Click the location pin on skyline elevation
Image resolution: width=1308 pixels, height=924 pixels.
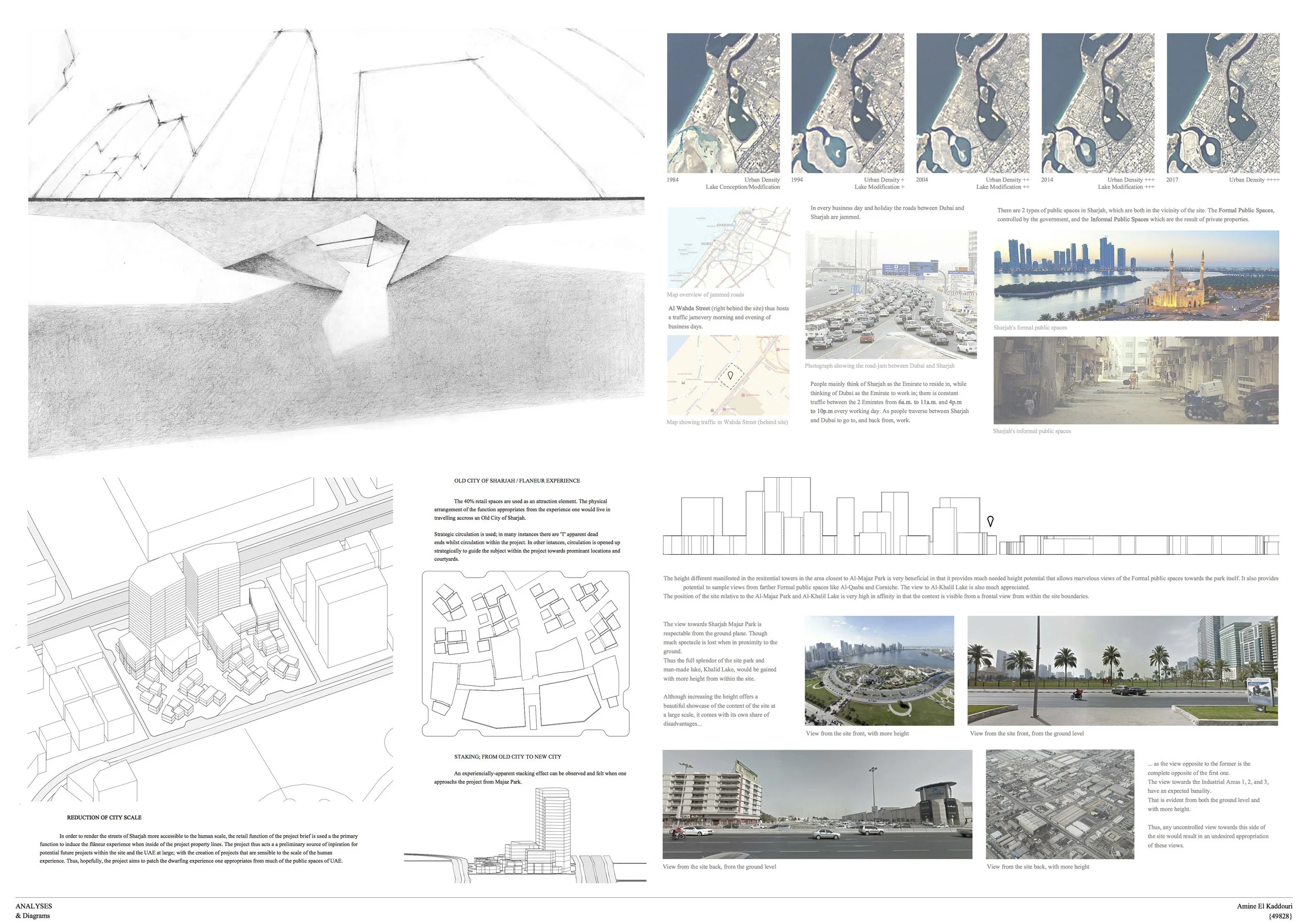click(x=990, y=521)
